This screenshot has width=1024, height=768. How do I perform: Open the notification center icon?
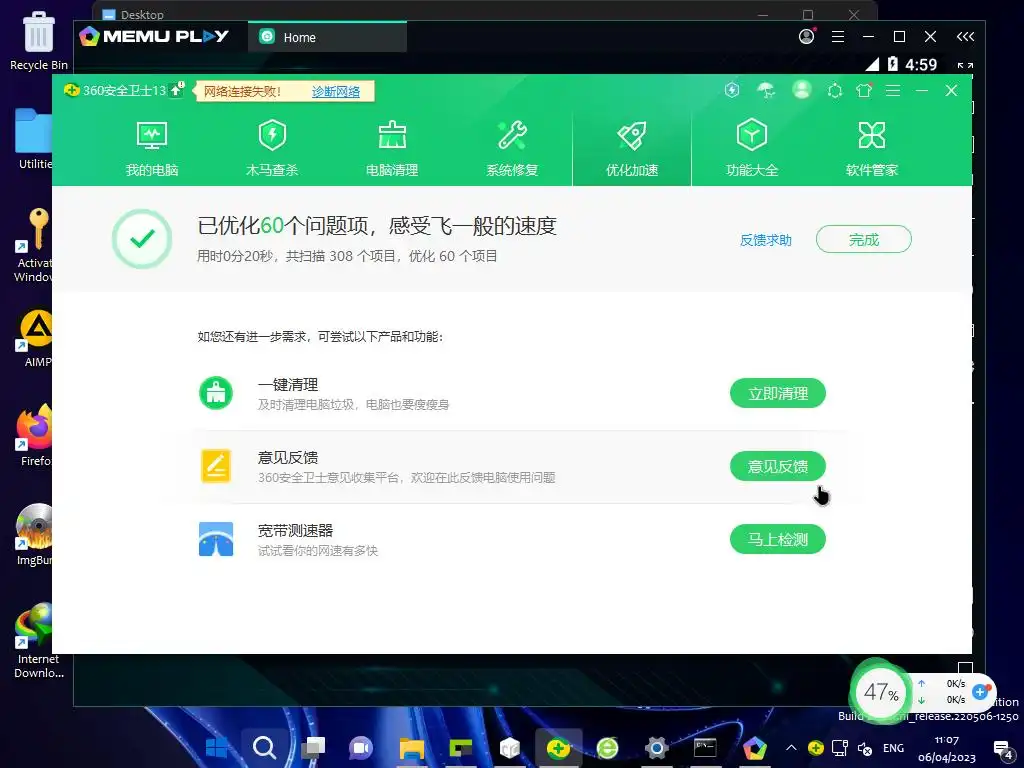1002,749
